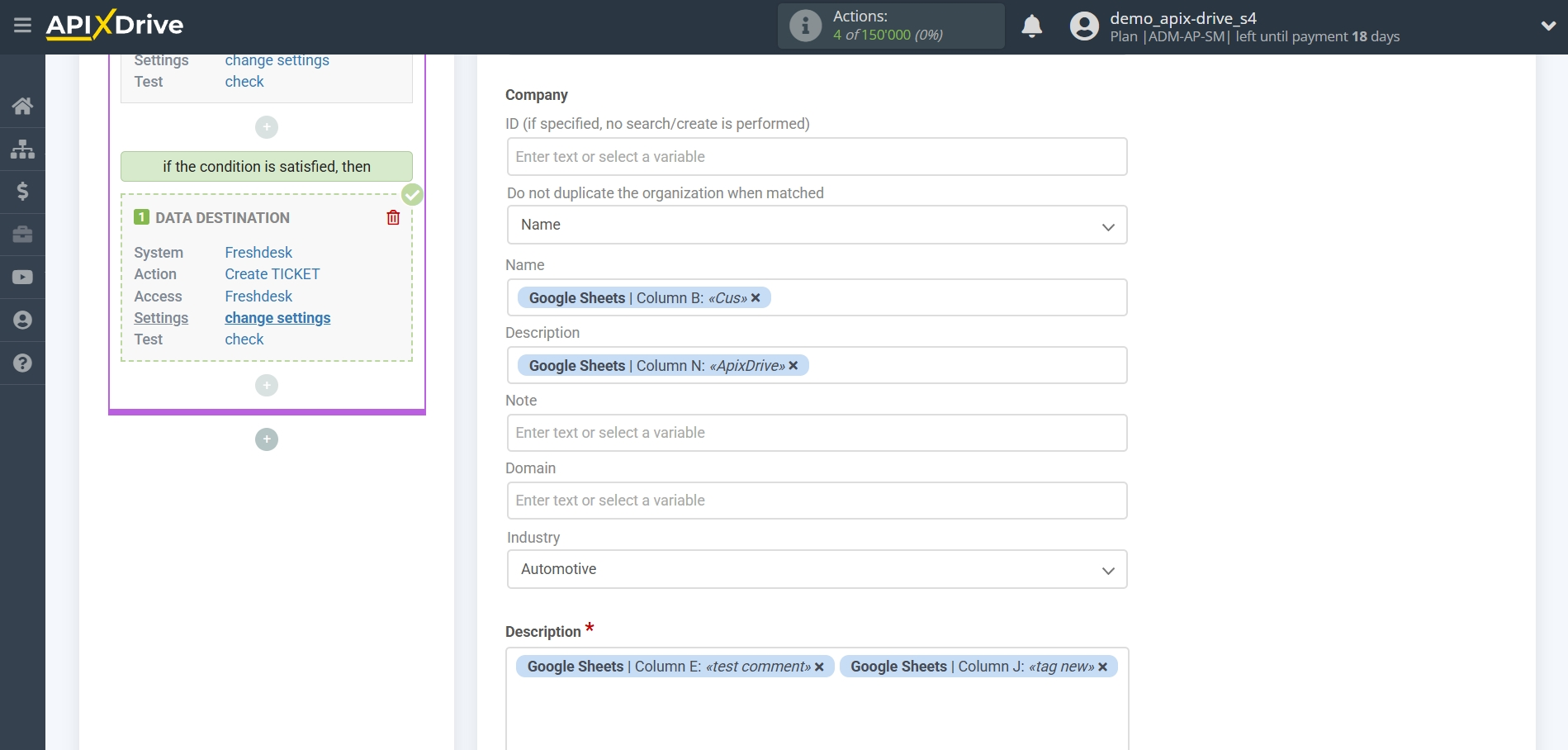The height and width of the screenshot is (750, 1568).
Task: Click the company Name variable field
Action: (817, 297)
